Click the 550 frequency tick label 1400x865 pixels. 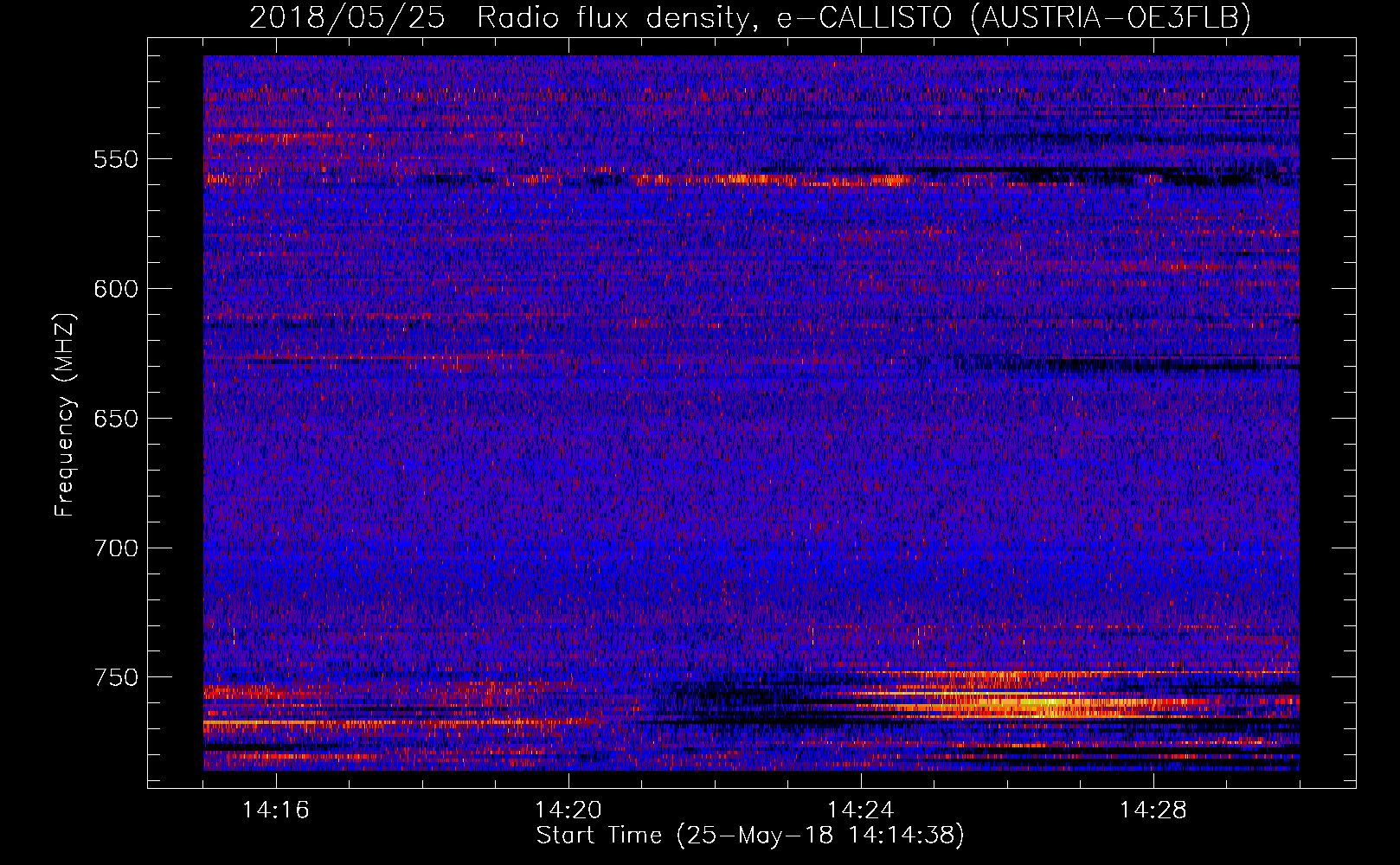(117, 159)
